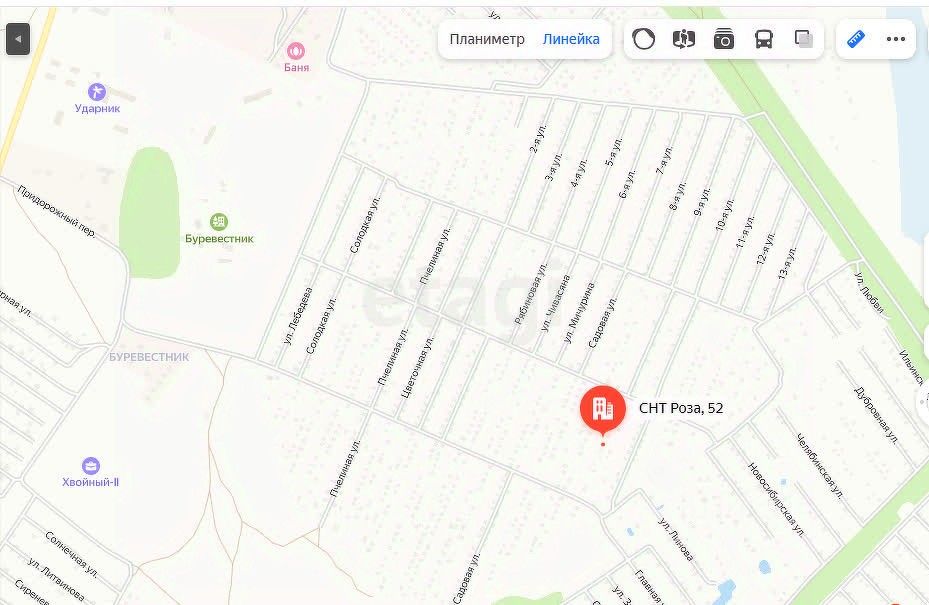The width and height of the screenshot is (929, 605).
Task: Enable street panoramas view
Action: (684, 39)
